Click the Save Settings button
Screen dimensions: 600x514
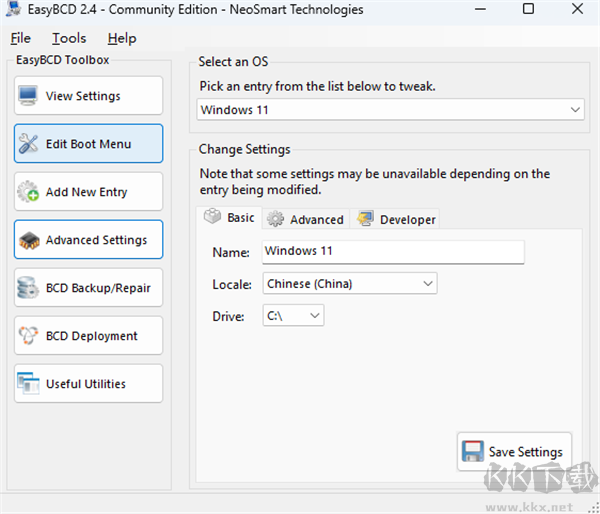tap(514, 452)
